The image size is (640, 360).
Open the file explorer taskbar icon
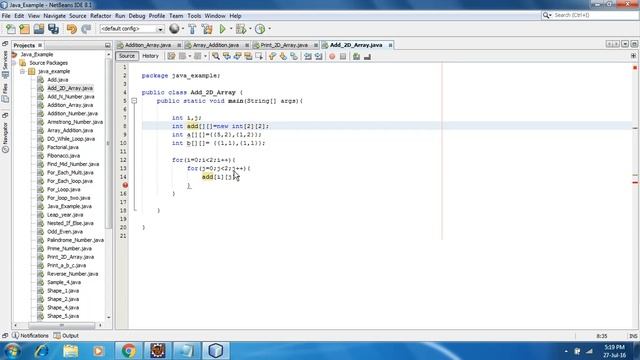click(x=71, y=351)
